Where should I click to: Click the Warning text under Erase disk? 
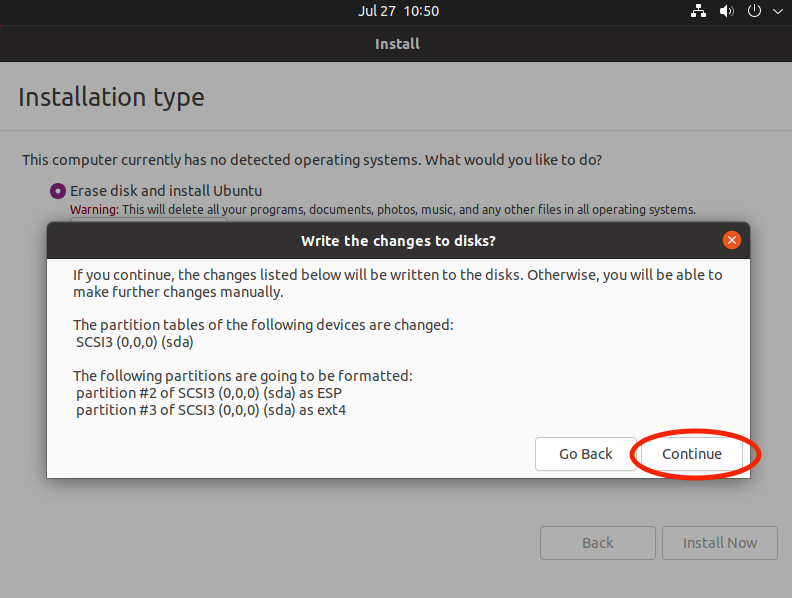(382, 210)
